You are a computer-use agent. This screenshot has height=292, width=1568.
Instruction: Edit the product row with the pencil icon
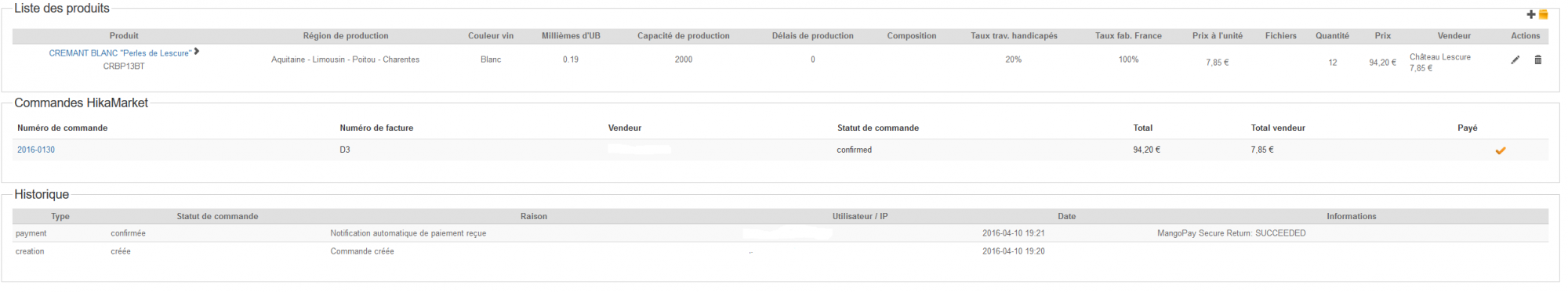[x=1515, y=59]
